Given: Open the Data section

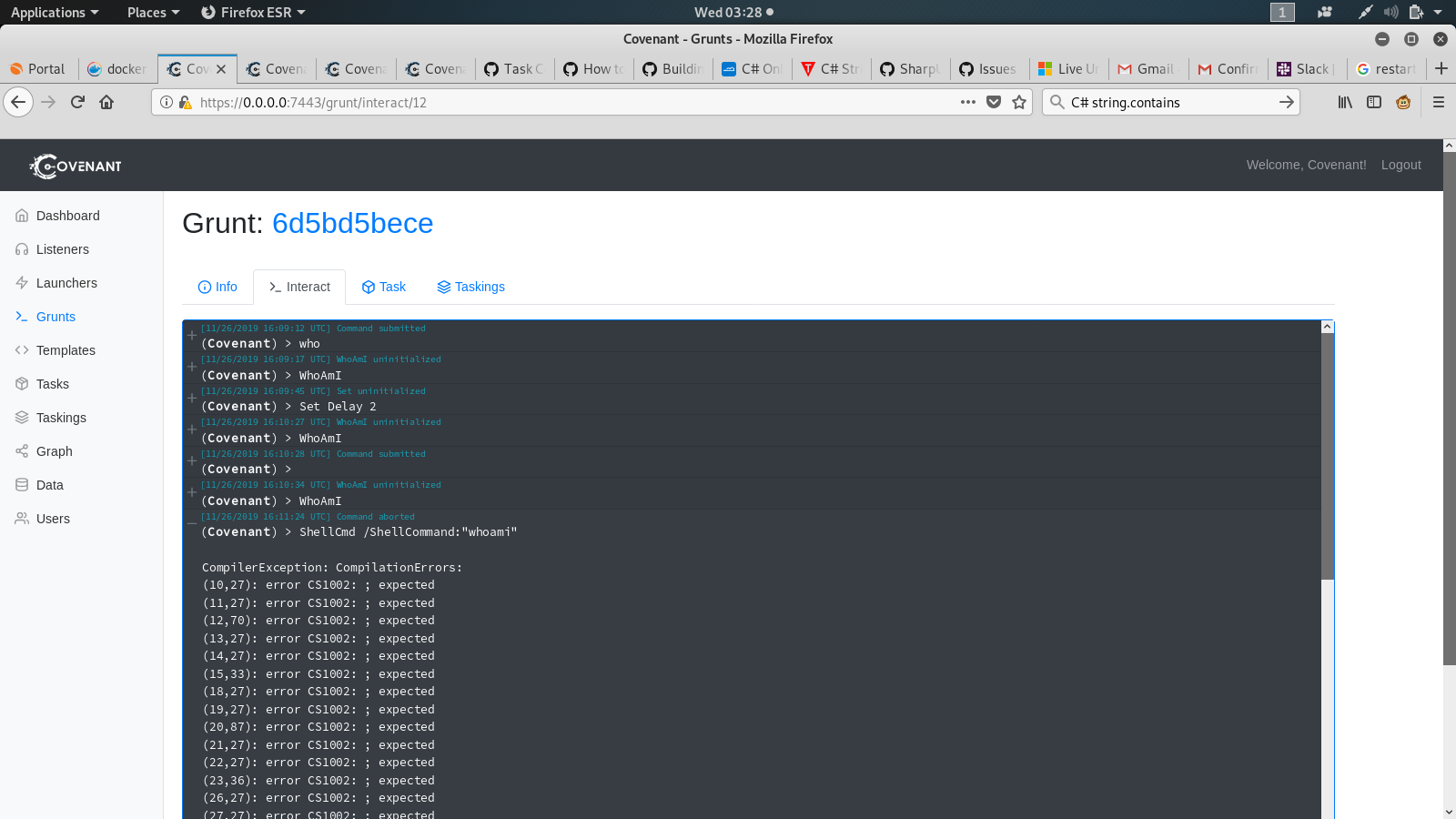Looking at the screenshot, I should click(49, 484).
